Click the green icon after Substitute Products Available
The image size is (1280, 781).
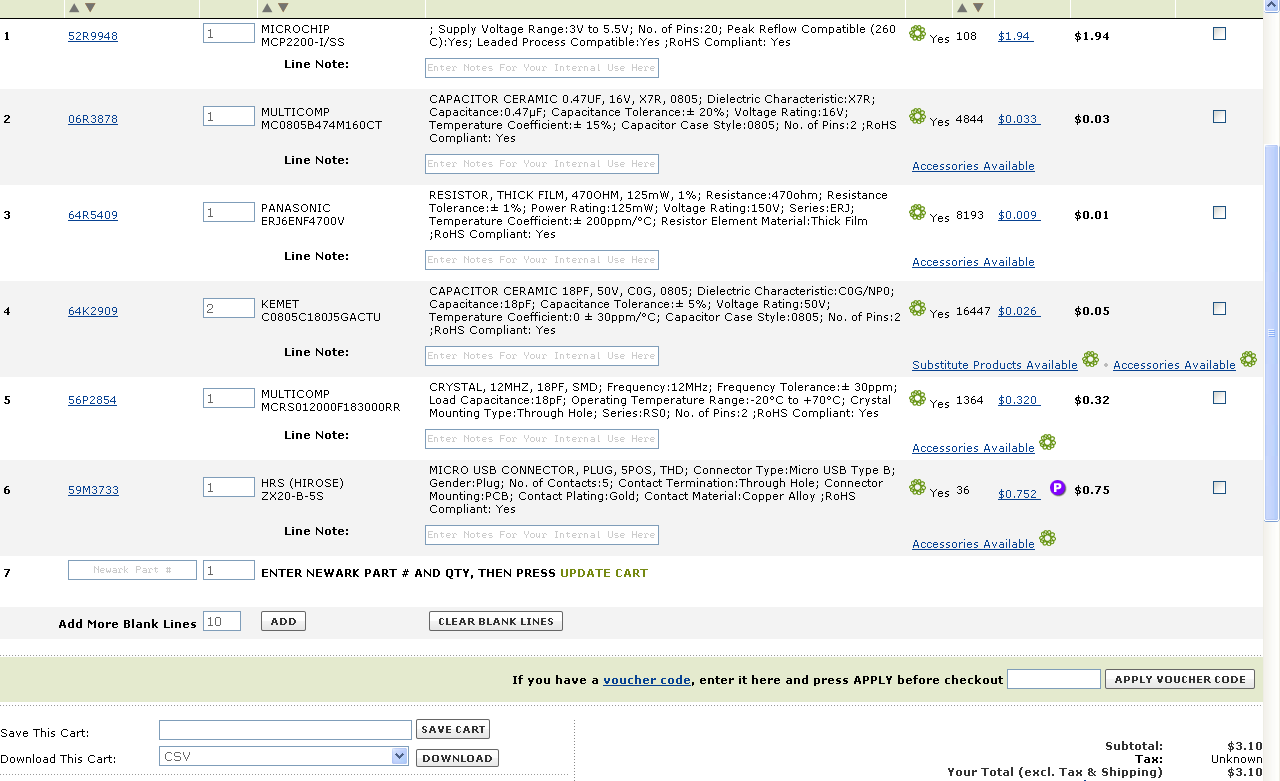pyautogui.click(x=1090, y=360)
